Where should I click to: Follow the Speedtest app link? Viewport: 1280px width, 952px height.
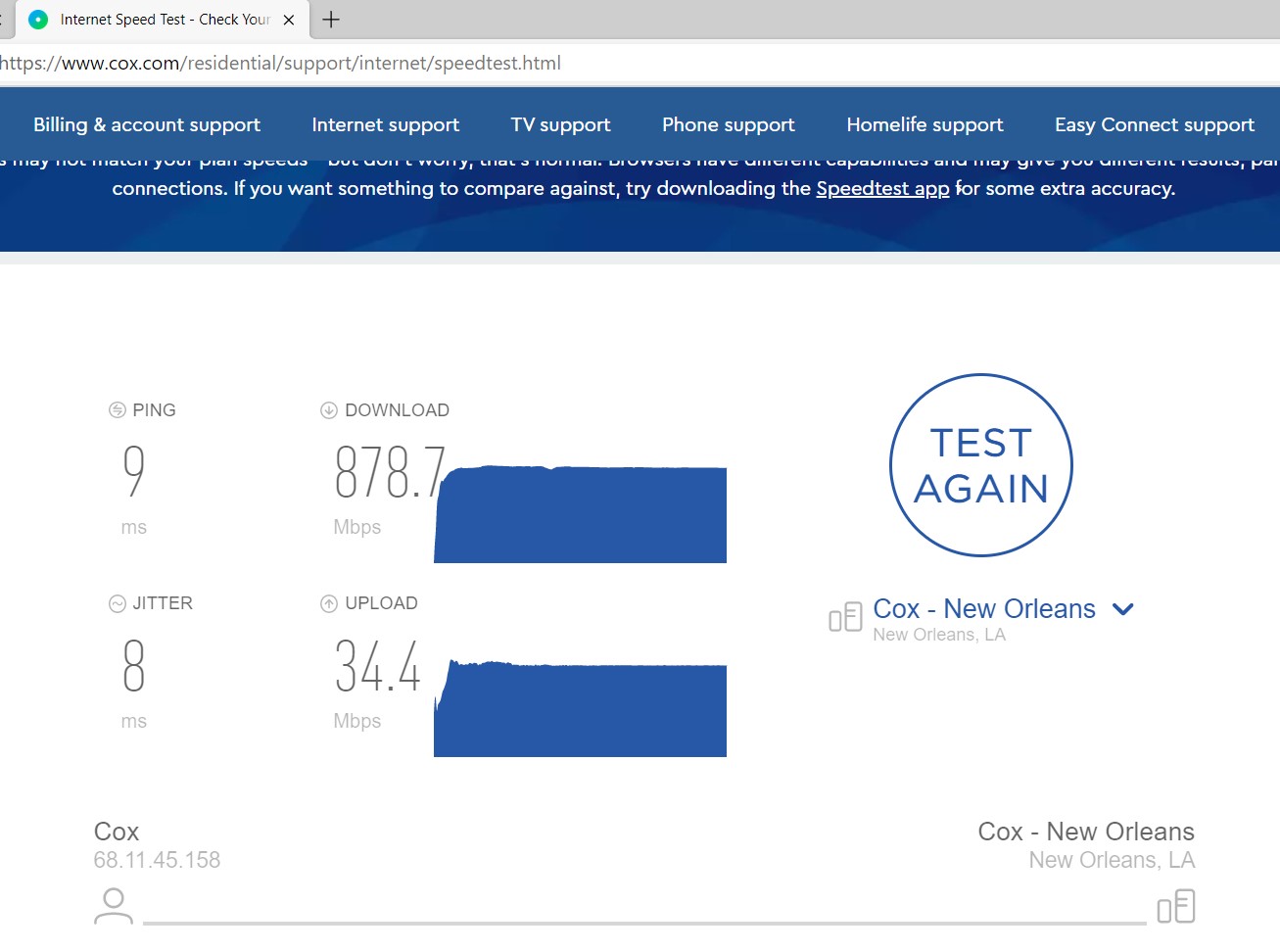point(882,188)
